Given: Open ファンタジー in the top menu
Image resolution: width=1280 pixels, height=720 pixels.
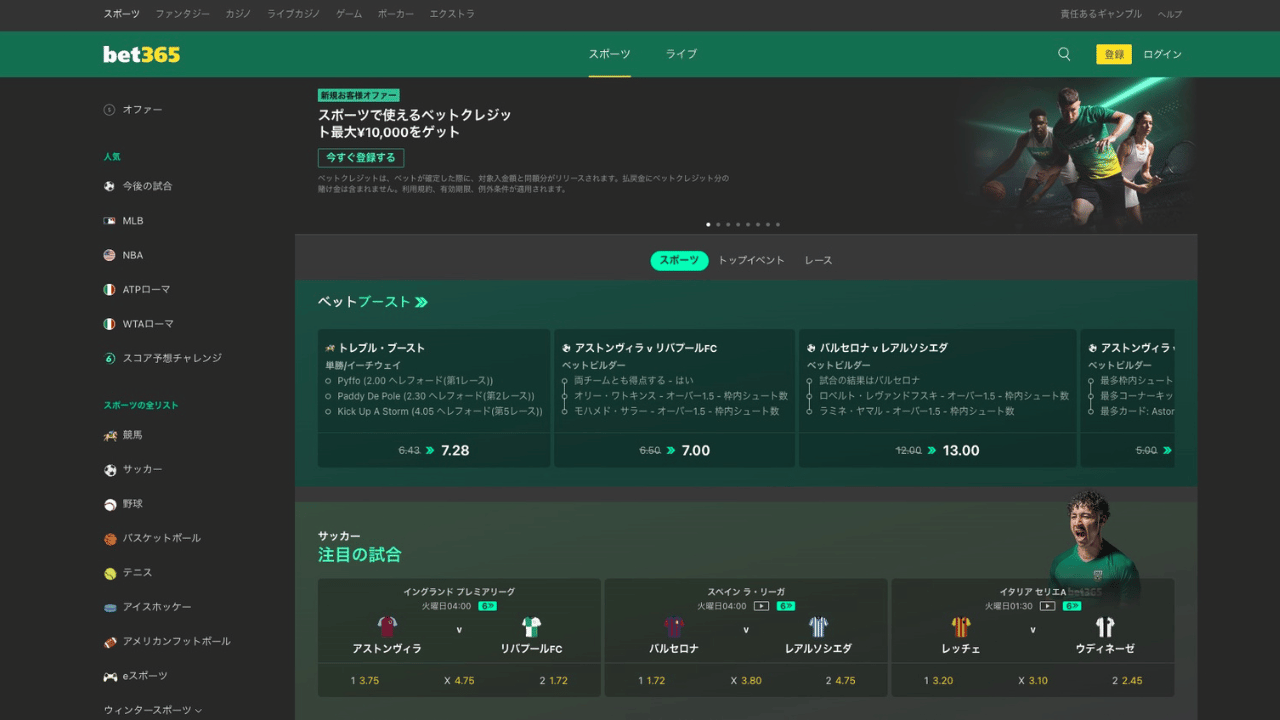Looking at the screenshot, I should [183, 14].
